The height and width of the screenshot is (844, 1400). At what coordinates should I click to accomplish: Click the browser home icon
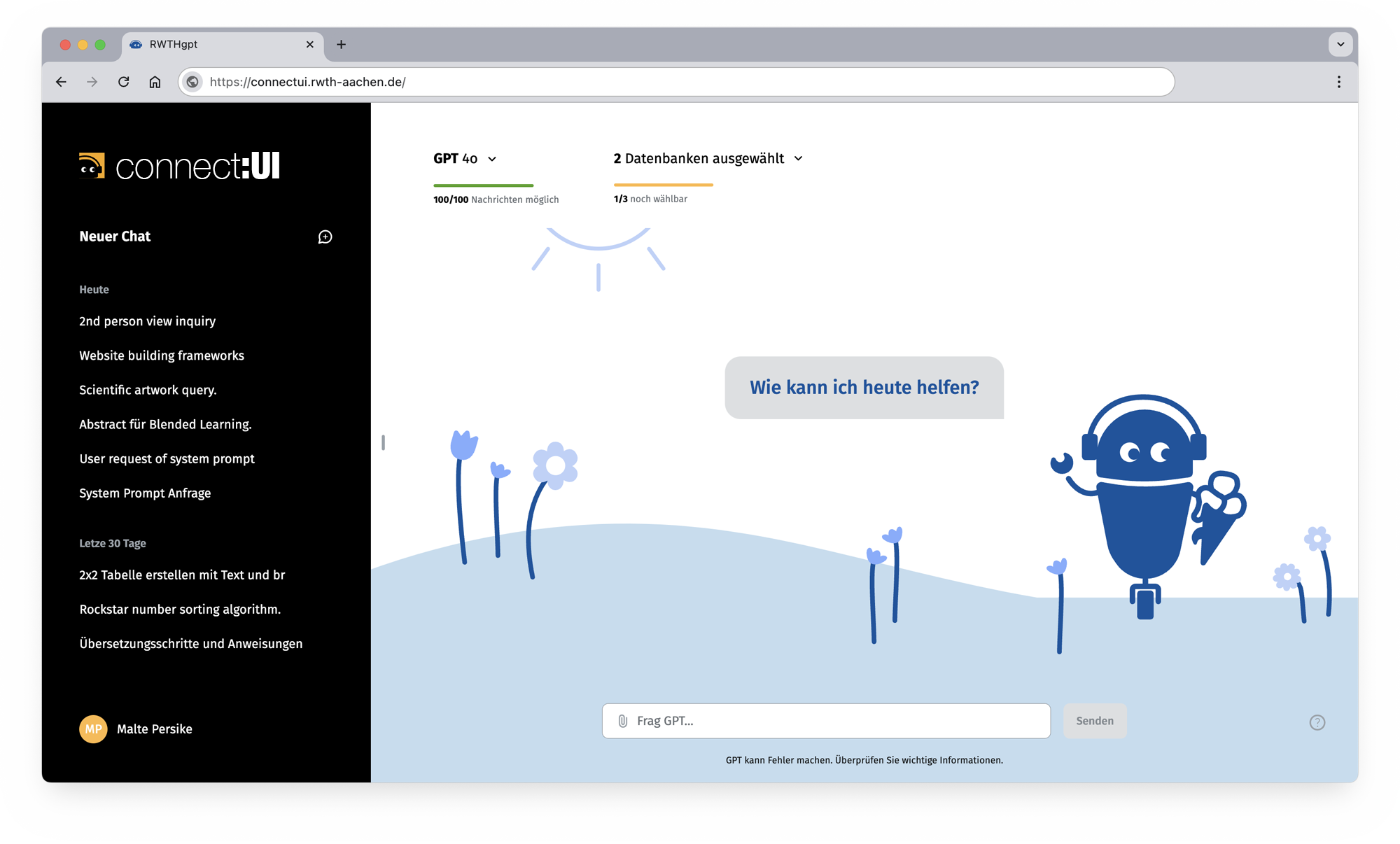tap(155, 82)
